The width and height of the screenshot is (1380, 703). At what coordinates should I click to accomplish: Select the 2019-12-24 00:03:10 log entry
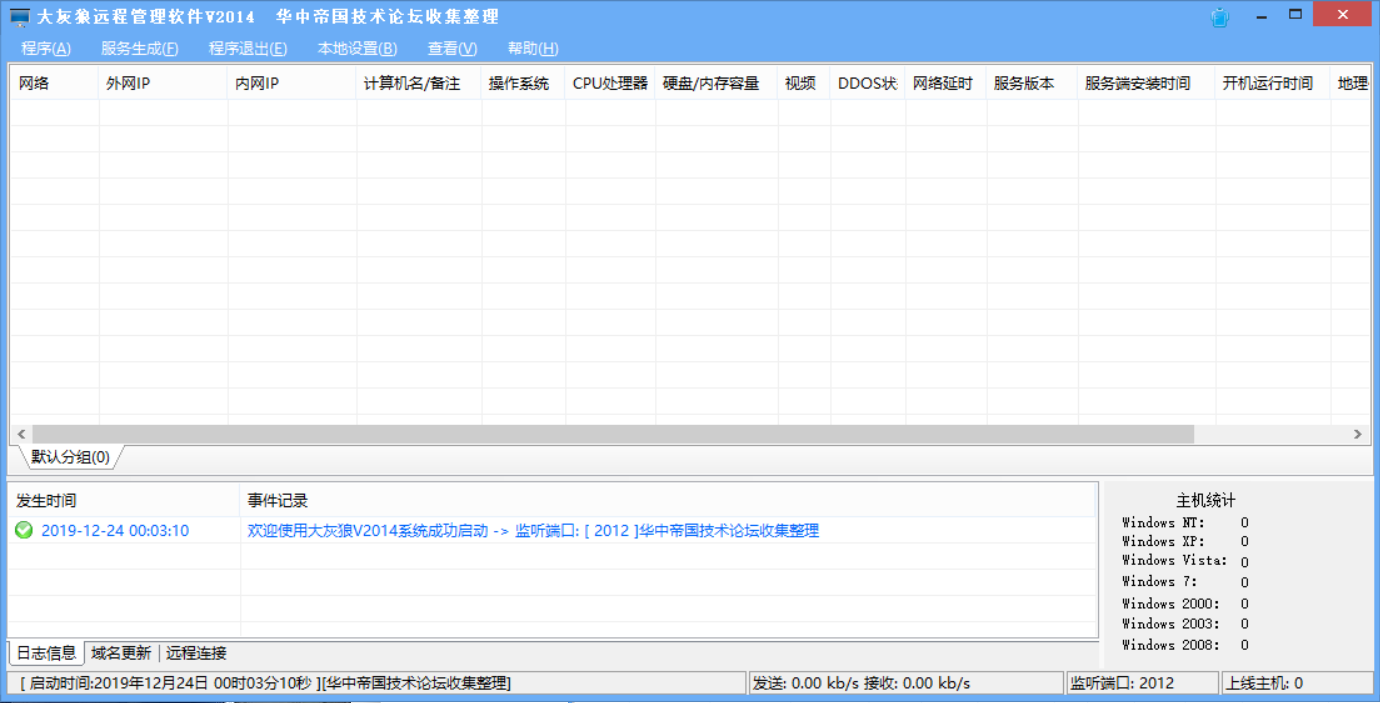coord(115,530)
